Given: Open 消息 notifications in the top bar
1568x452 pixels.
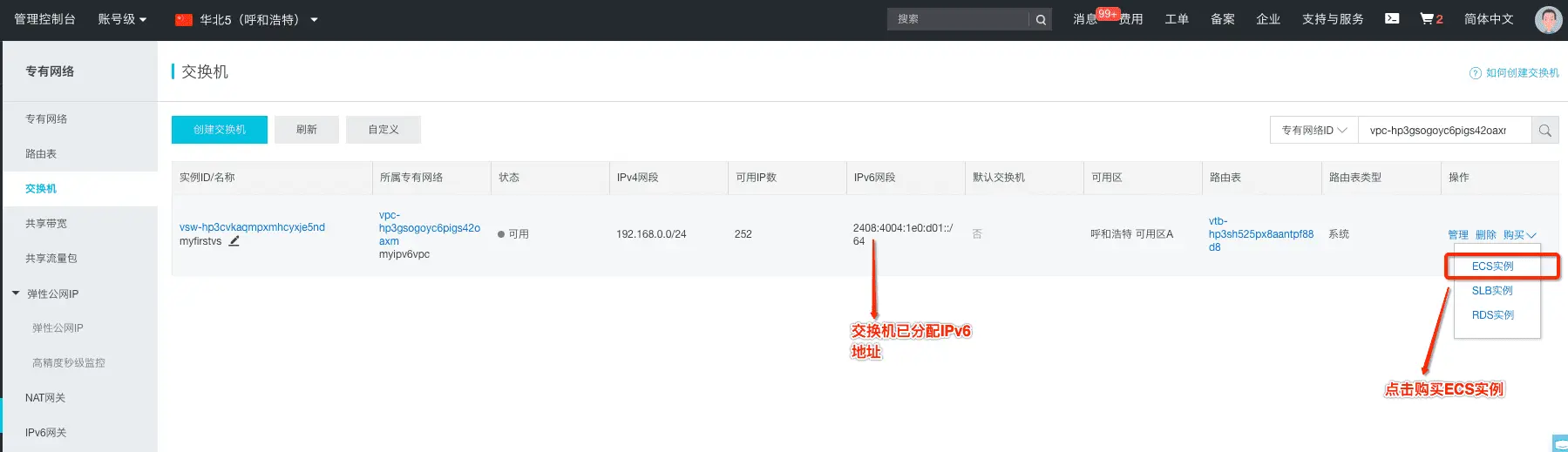Looking at the screenshot, I should [1085, 19].
